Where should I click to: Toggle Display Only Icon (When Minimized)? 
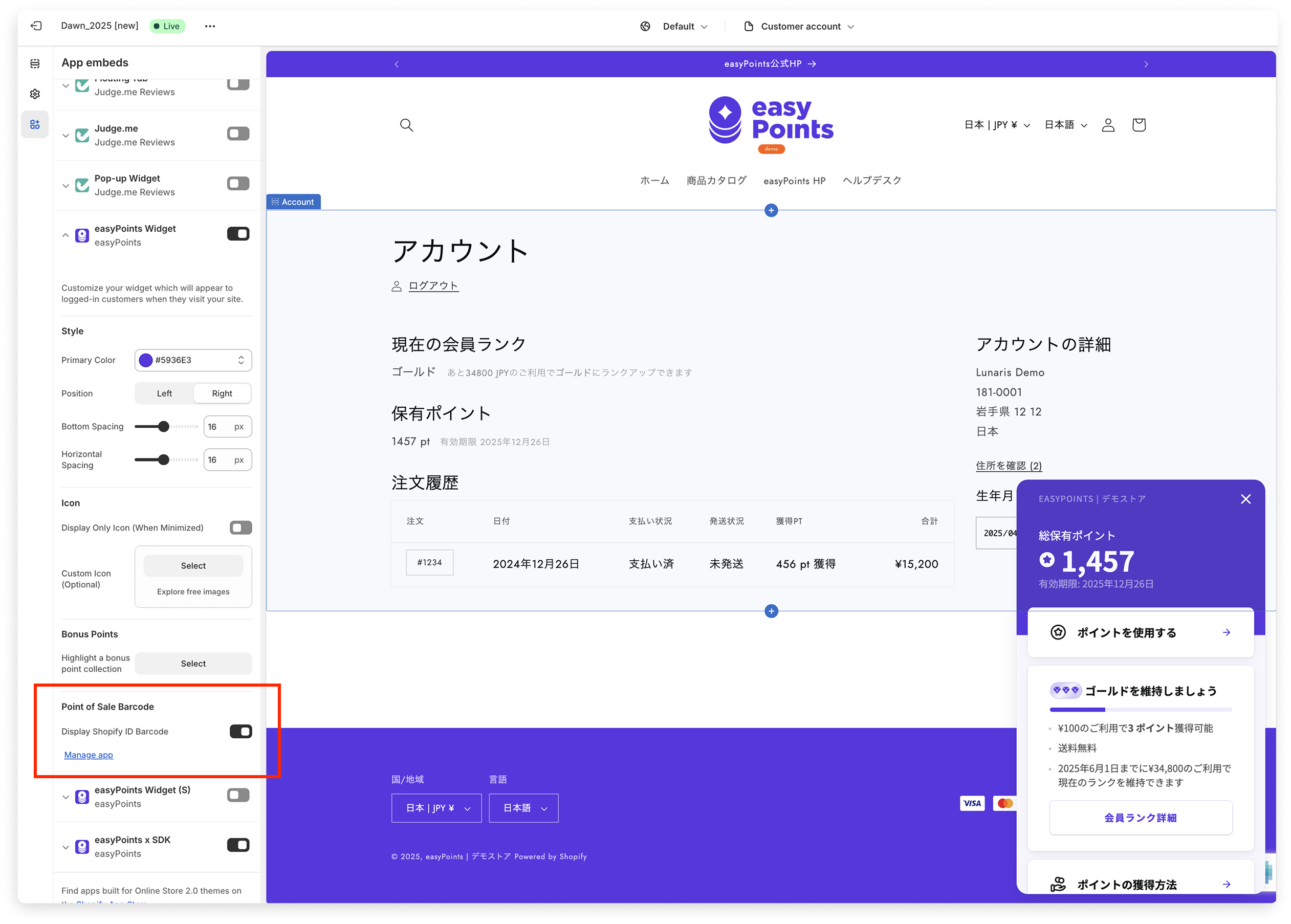240,527
